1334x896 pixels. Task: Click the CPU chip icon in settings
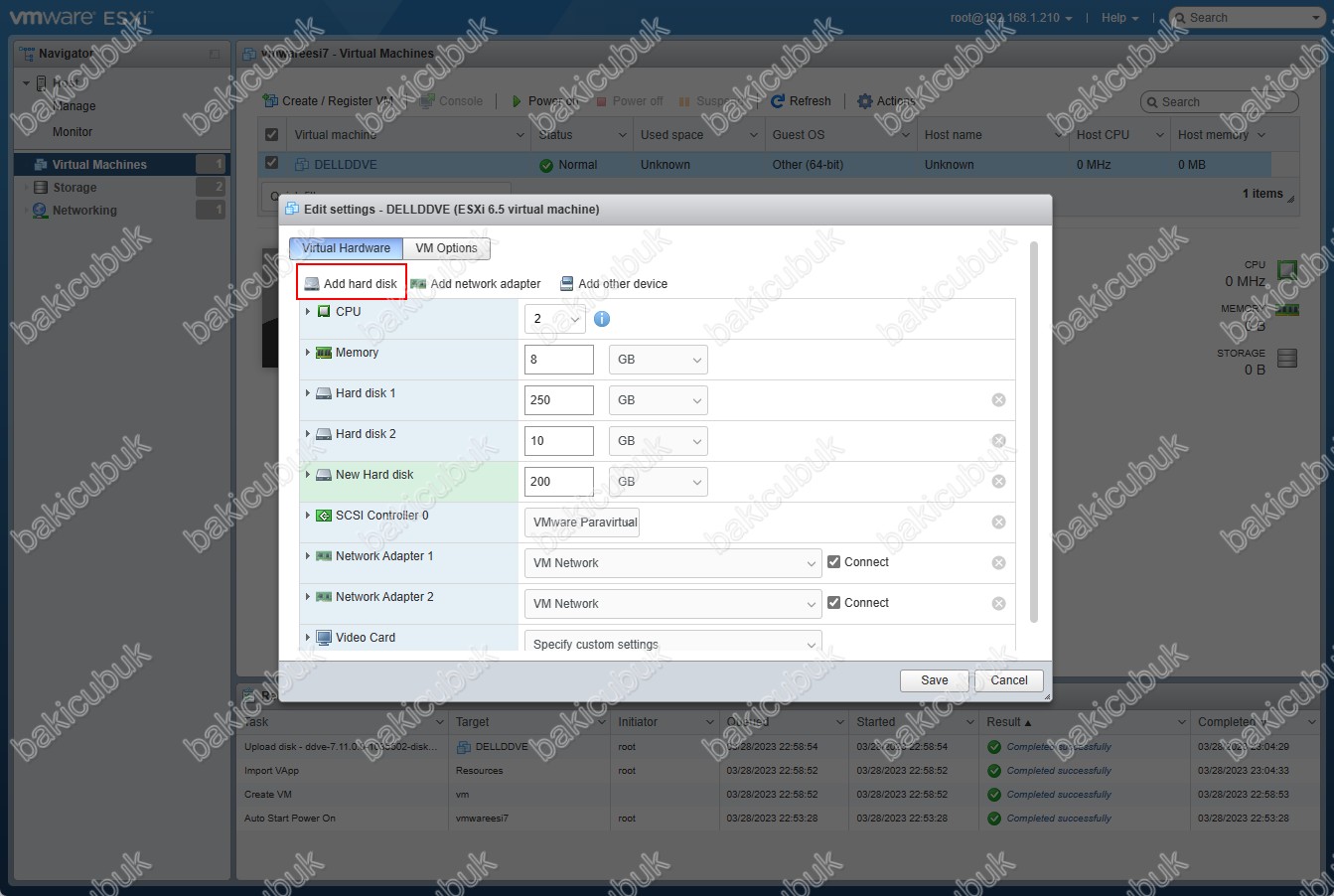coord(324,311)
